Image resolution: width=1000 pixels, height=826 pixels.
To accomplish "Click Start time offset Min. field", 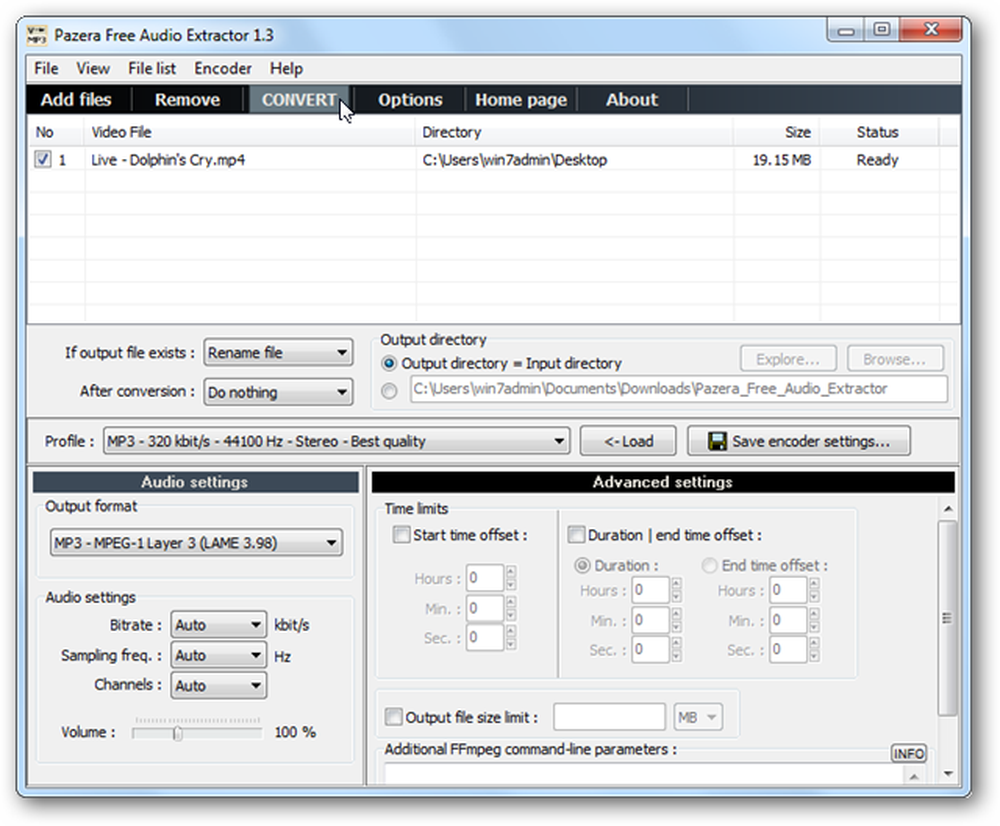I will [485, 608].
